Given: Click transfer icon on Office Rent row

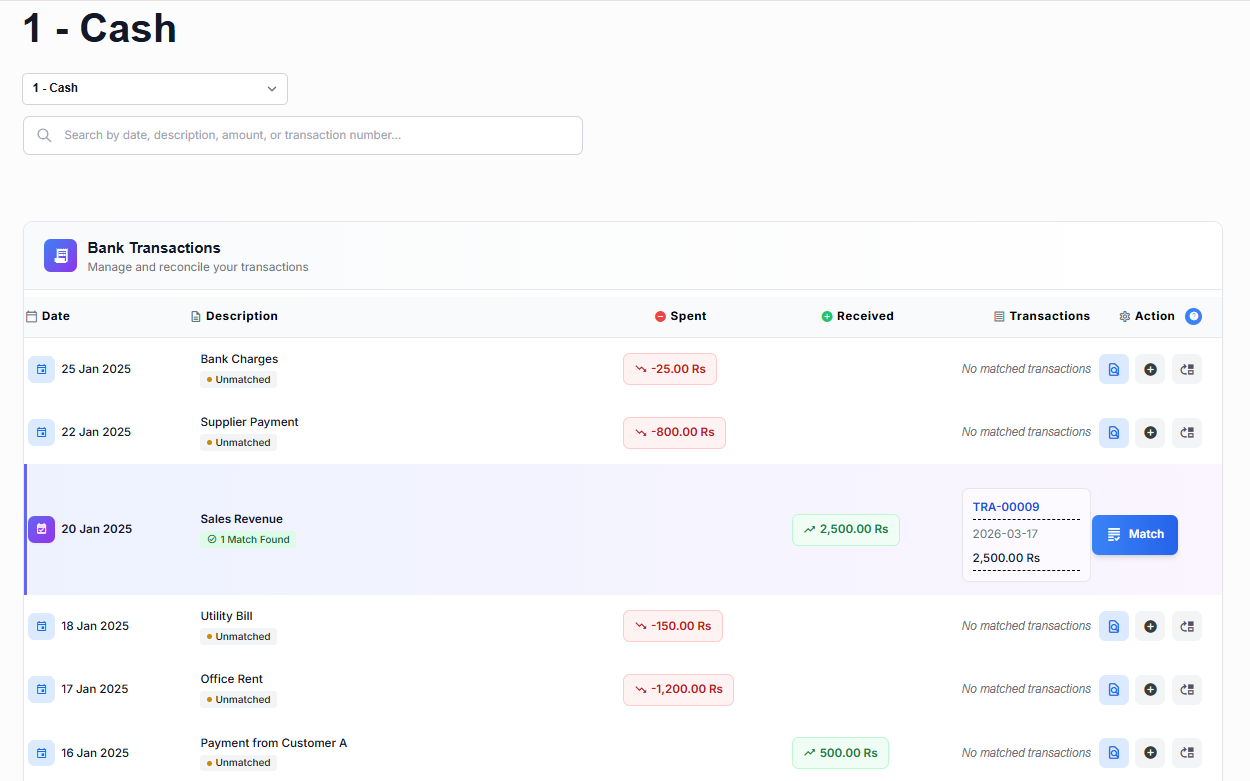Looking at the screenshot, I should 1187,690.
